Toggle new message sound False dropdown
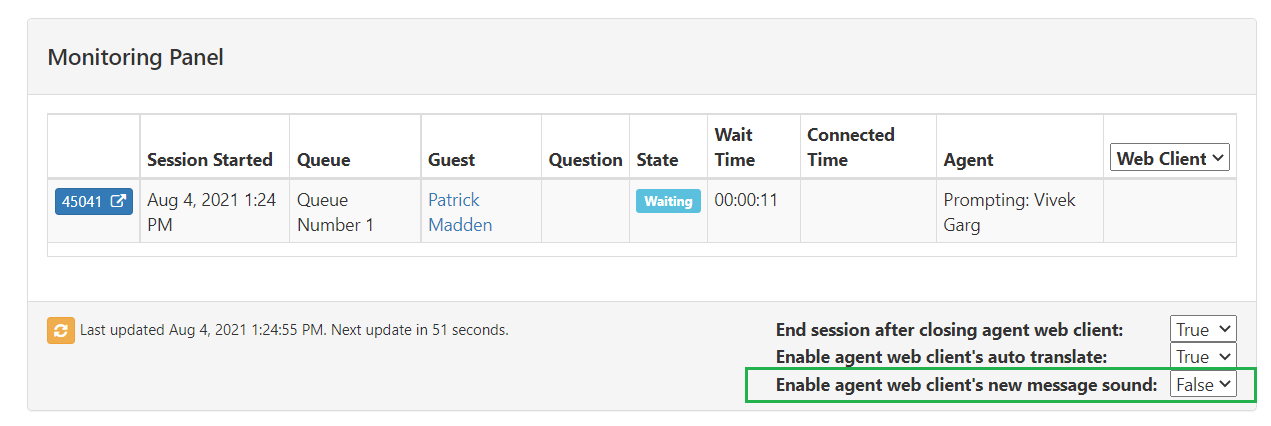The height and width of the screenshot is (426, 1271). (x=1203, y=384)
